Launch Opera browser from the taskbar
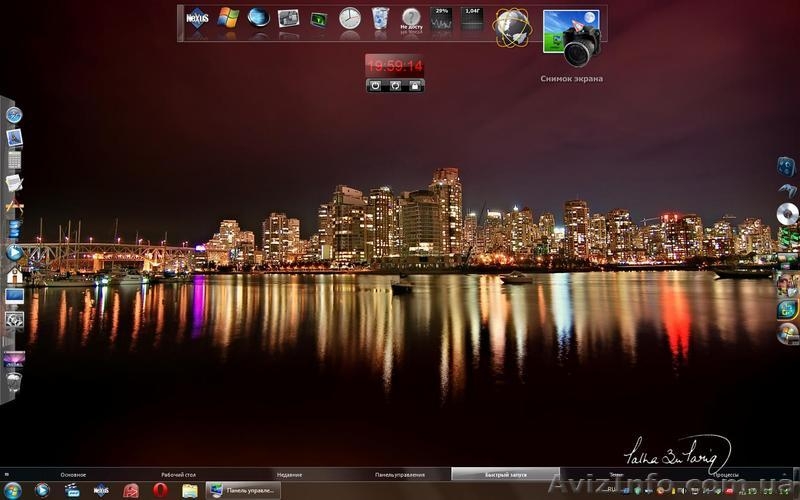The image size is (800, 500). [160, 490]
